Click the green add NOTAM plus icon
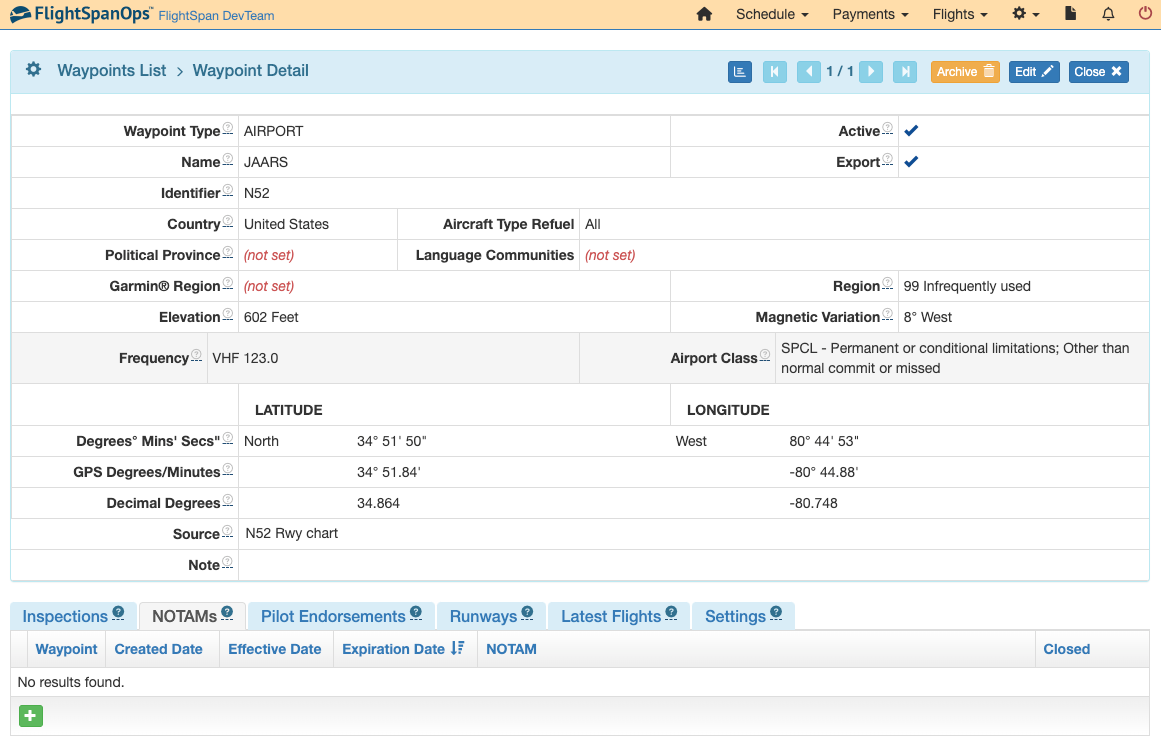The image size is (1161, 749). 30,716
